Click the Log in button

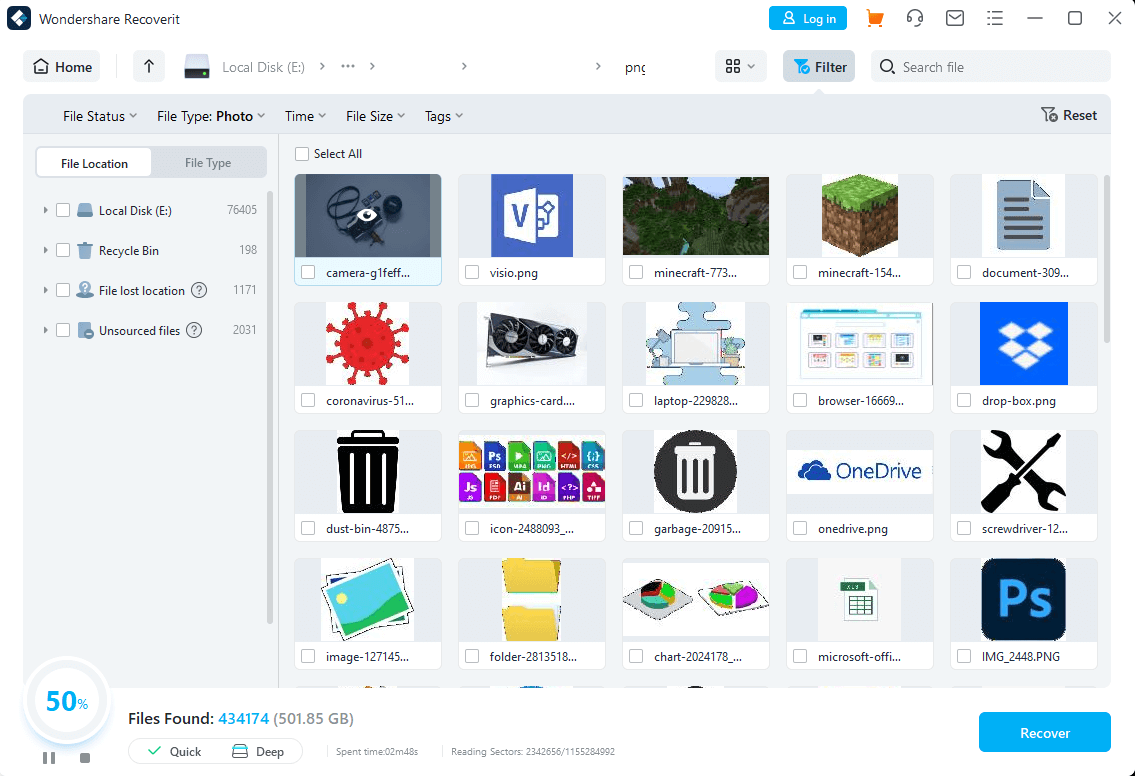pyautogui.click(x=808, y=18)
